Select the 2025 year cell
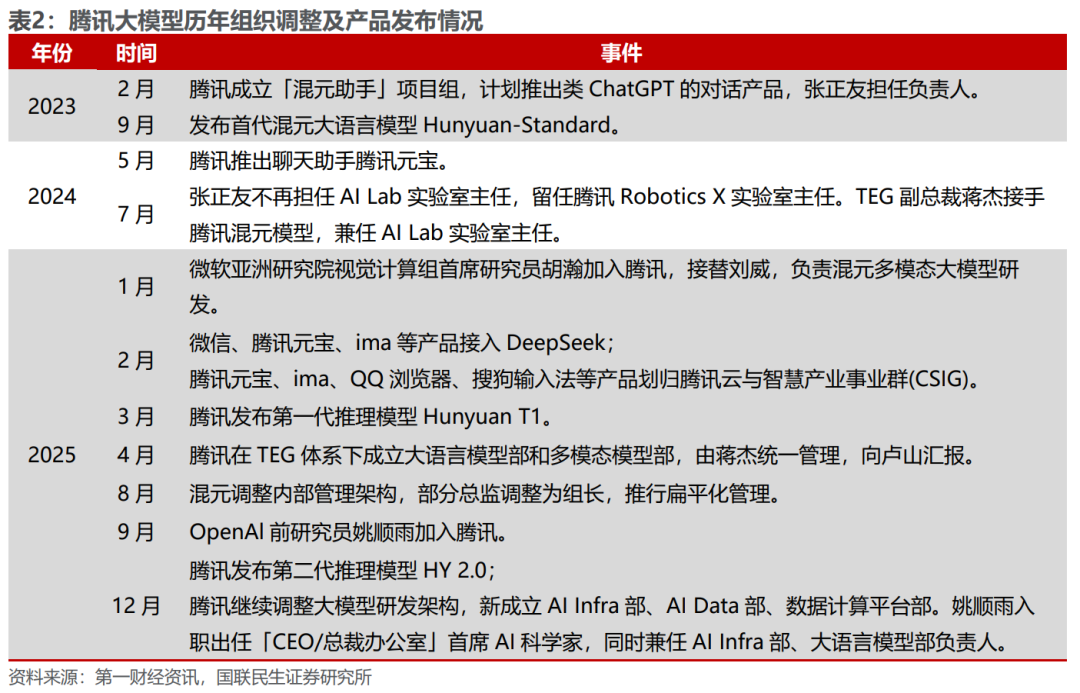This screenshot has width=1080, height=693. 52,456
